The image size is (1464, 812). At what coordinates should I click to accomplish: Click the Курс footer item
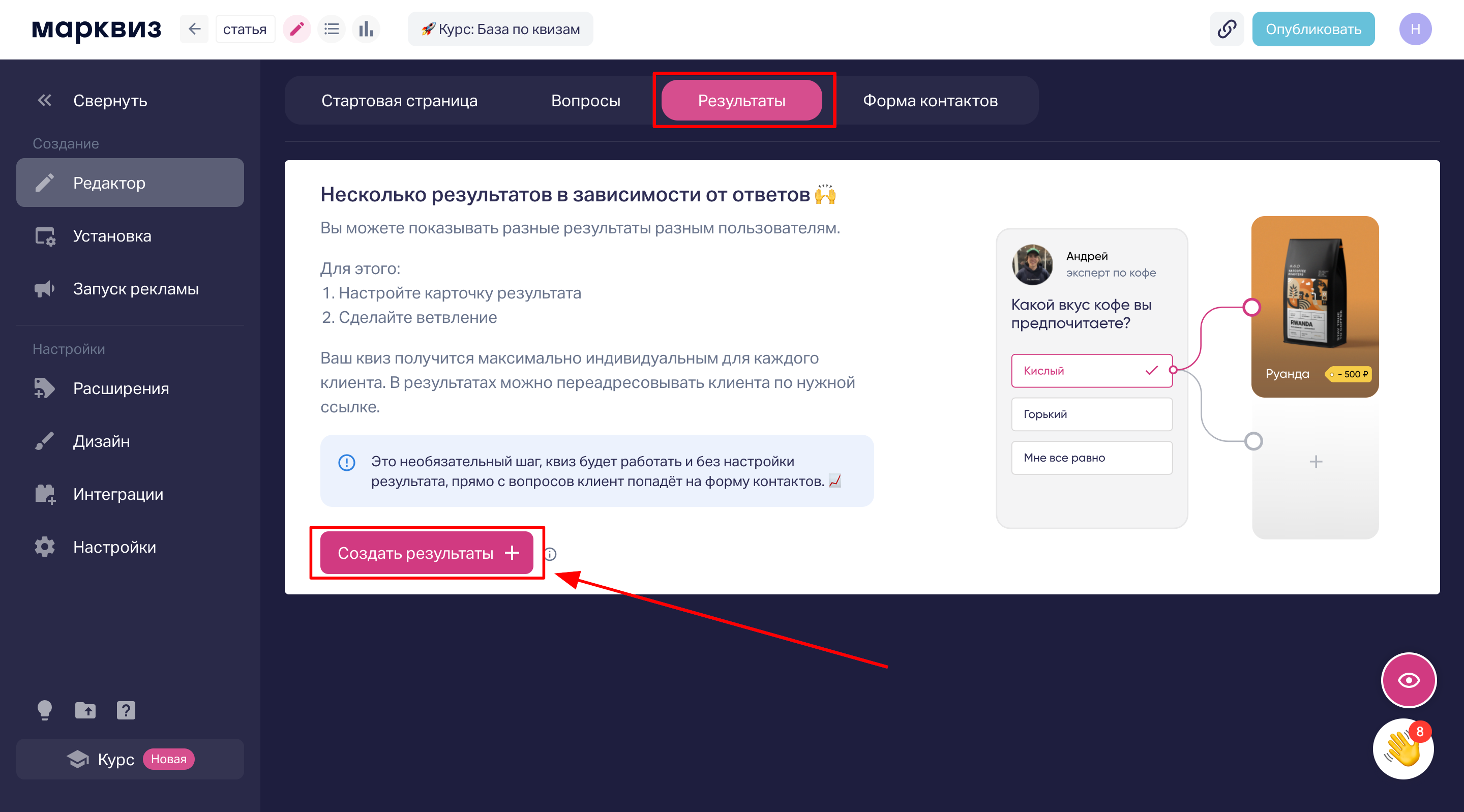coord(117,759)
